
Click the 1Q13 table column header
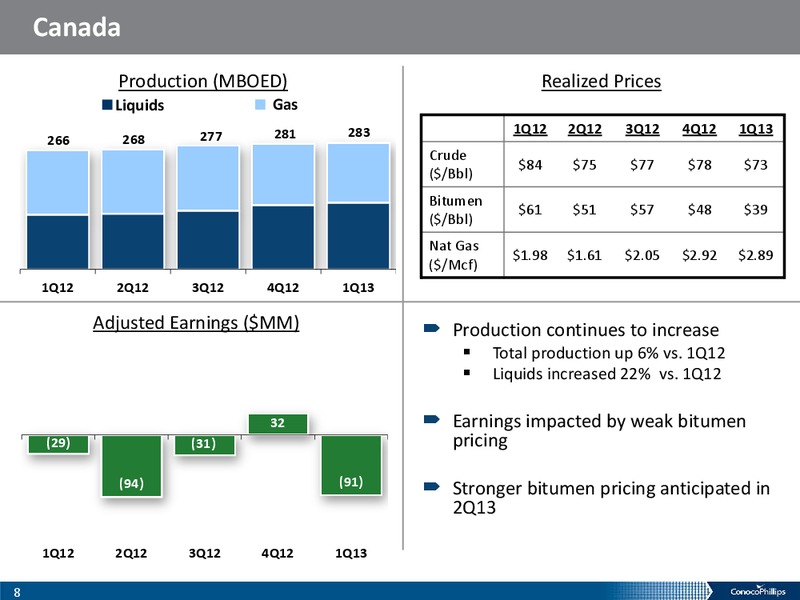coord(756,129)
